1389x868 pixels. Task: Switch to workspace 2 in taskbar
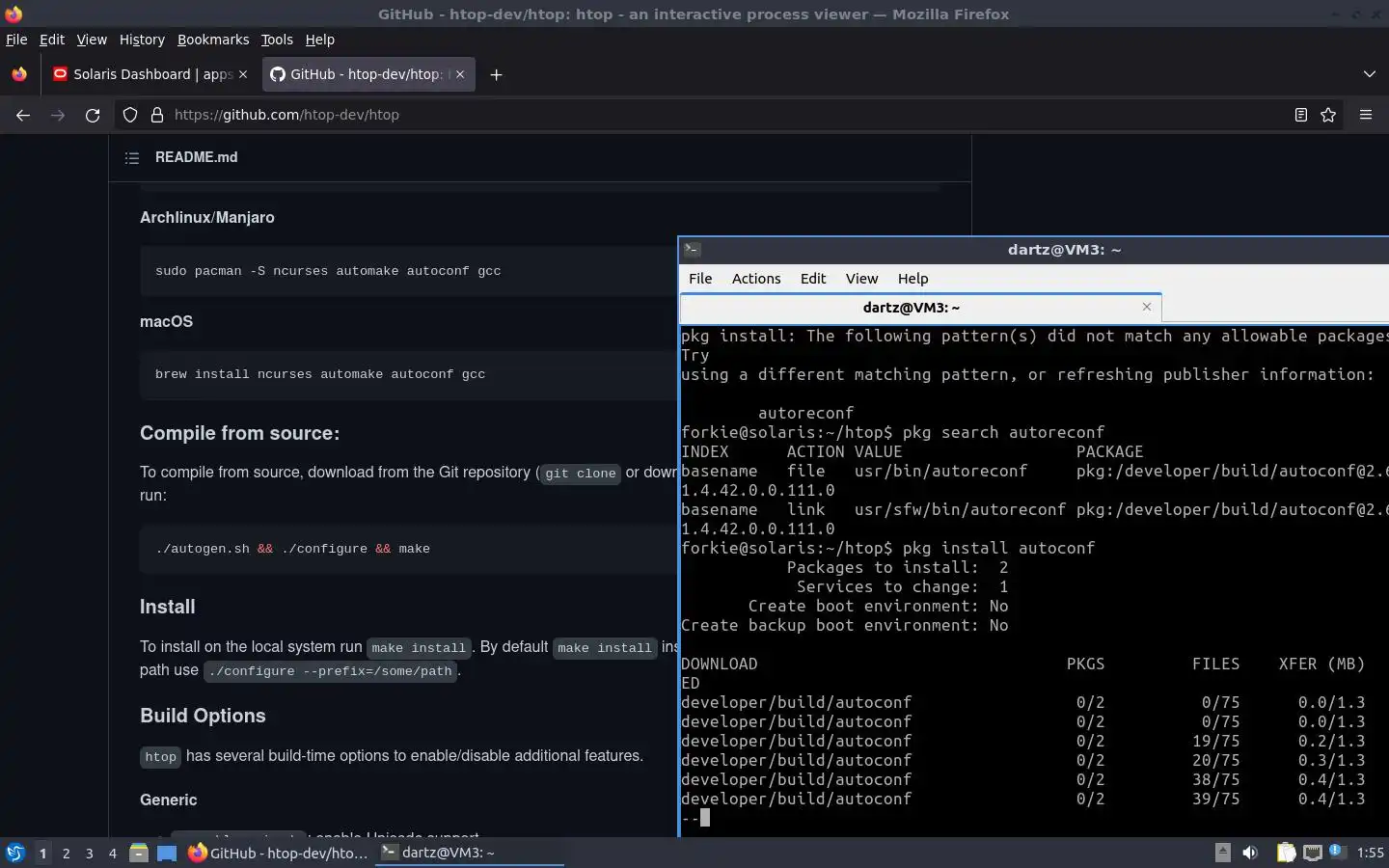tap(66, 853)
